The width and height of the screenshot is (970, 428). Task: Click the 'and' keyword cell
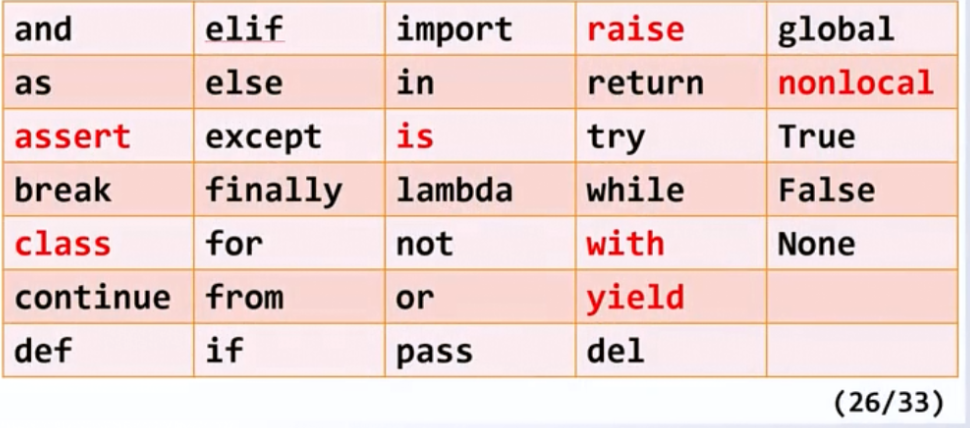pos(44,30)
